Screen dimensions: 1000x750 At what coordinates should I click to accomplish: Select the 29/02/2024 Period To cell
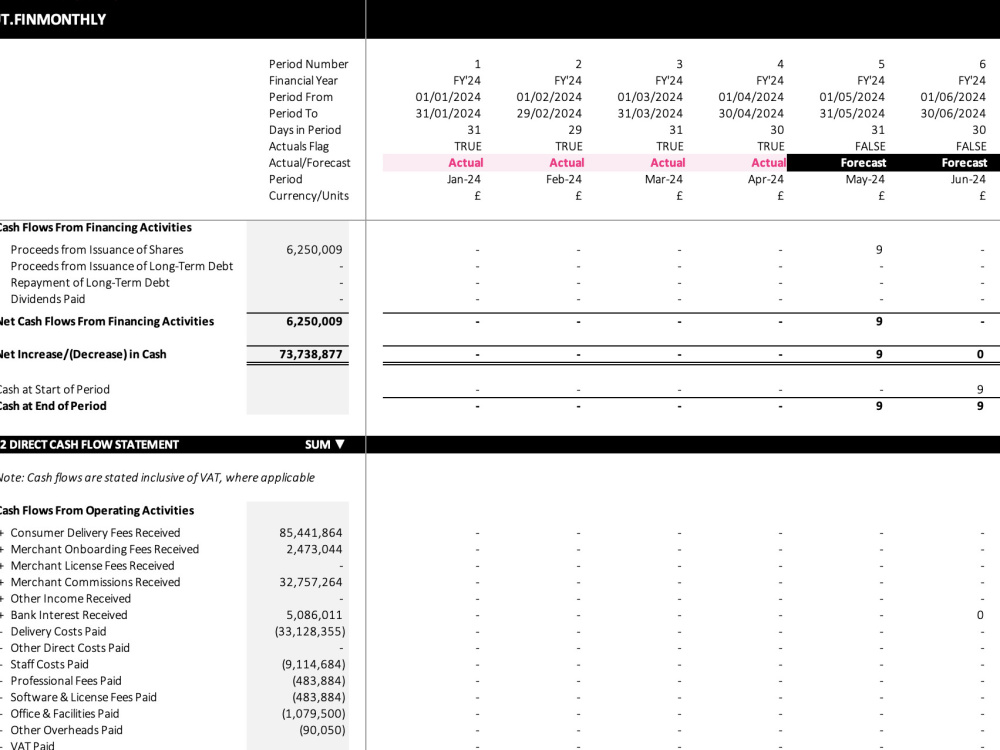(x=548, y=114)
